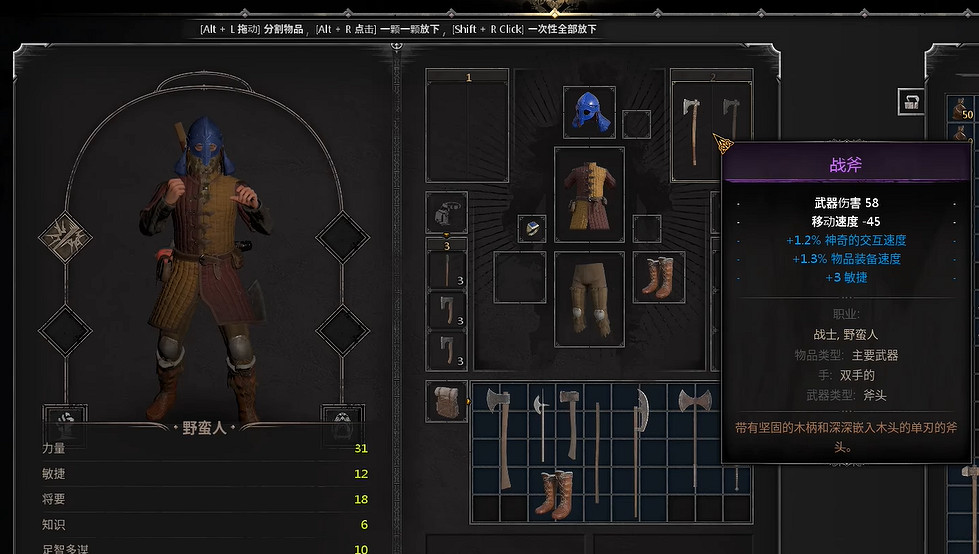Click the ring in the accessory slot

532,229
